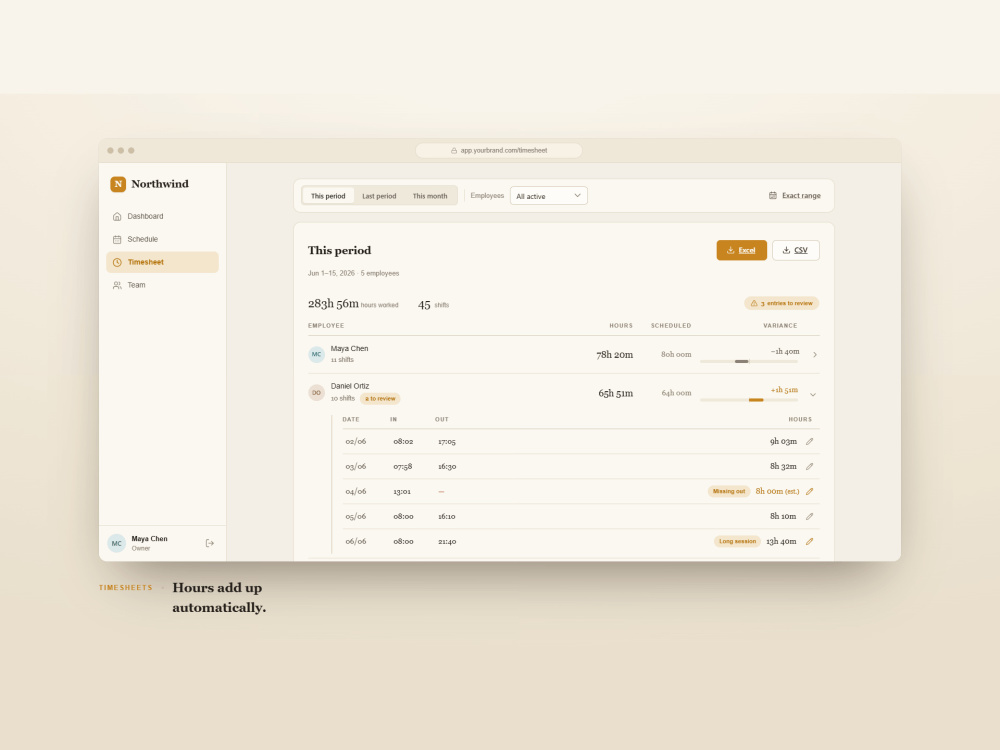Click the 80h 00m scheduled value
The image size is (1000, 750).
tap(676, 354)
